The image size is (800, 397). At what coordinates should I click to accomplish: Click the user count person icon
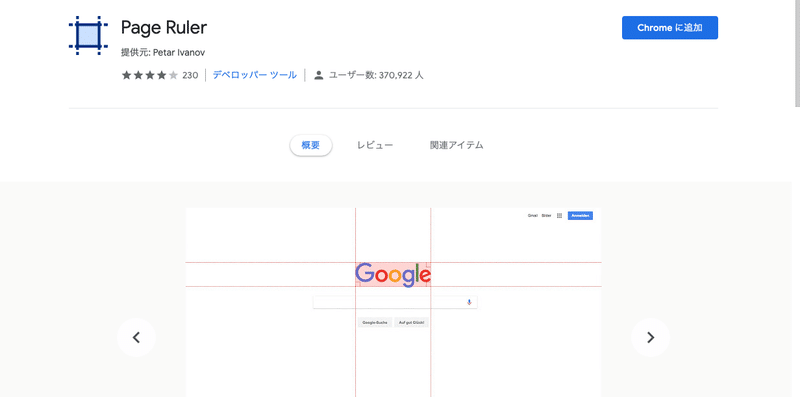[x=319, y=76]
